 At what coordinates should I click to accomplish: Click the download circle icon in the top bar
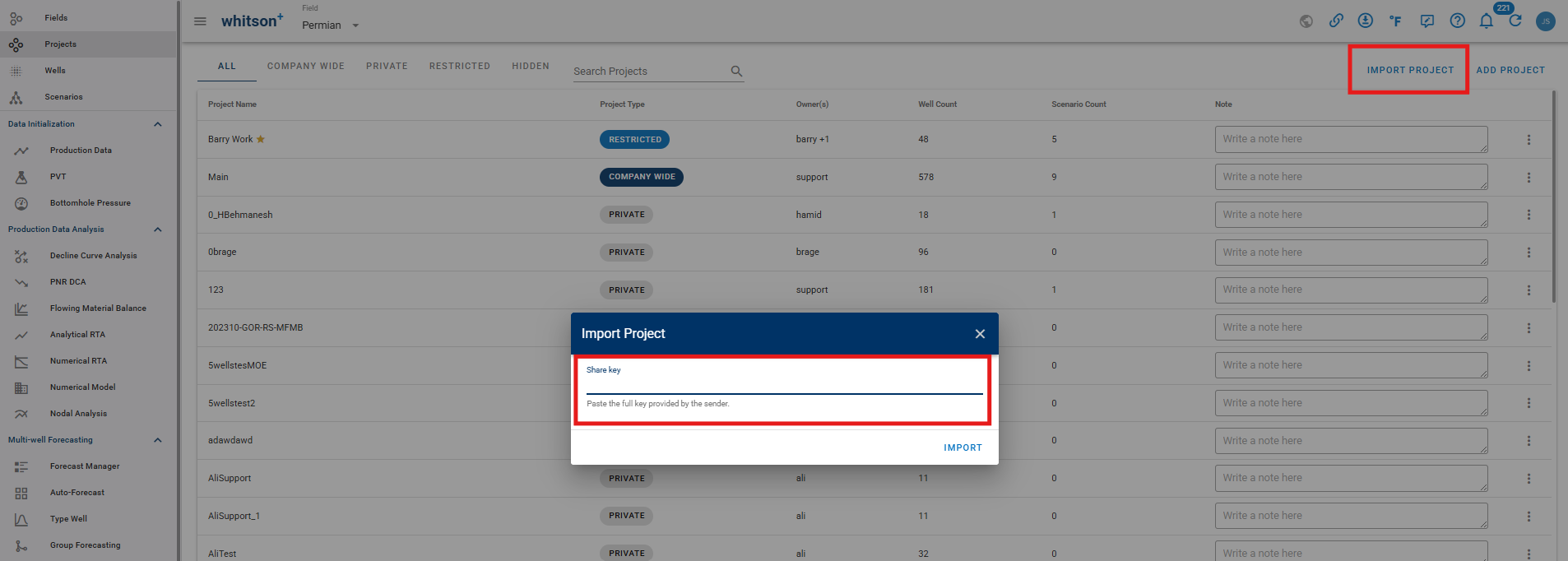coord(1366,21)
